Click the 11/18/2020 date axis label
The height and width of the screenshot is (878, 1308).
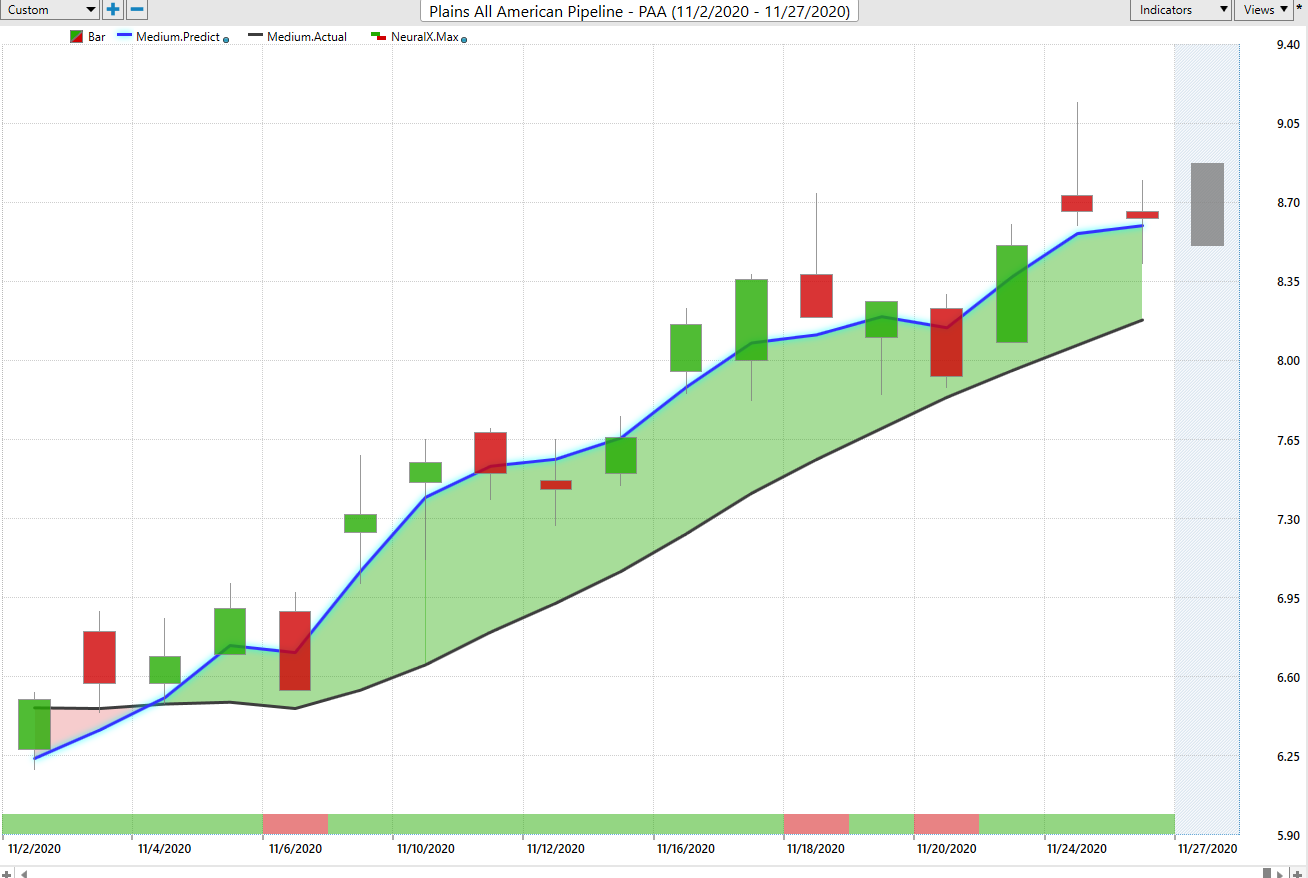coord(815,848)
